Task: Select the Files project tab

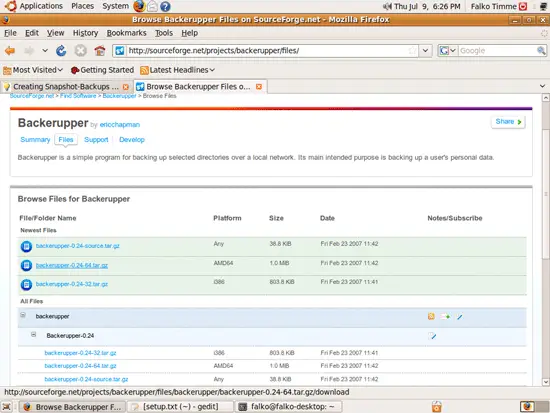Action: pos(66,140)
